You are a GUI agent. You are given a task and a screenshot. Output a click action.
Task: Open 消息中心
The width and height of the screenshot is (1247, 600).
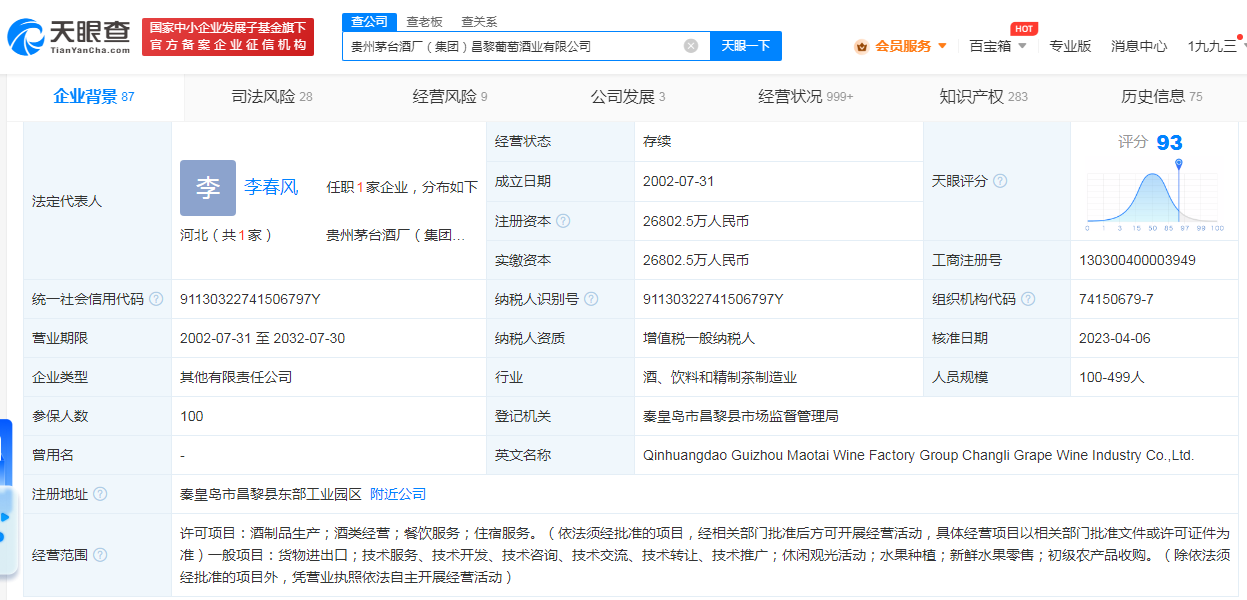[x=1139, y=45]
